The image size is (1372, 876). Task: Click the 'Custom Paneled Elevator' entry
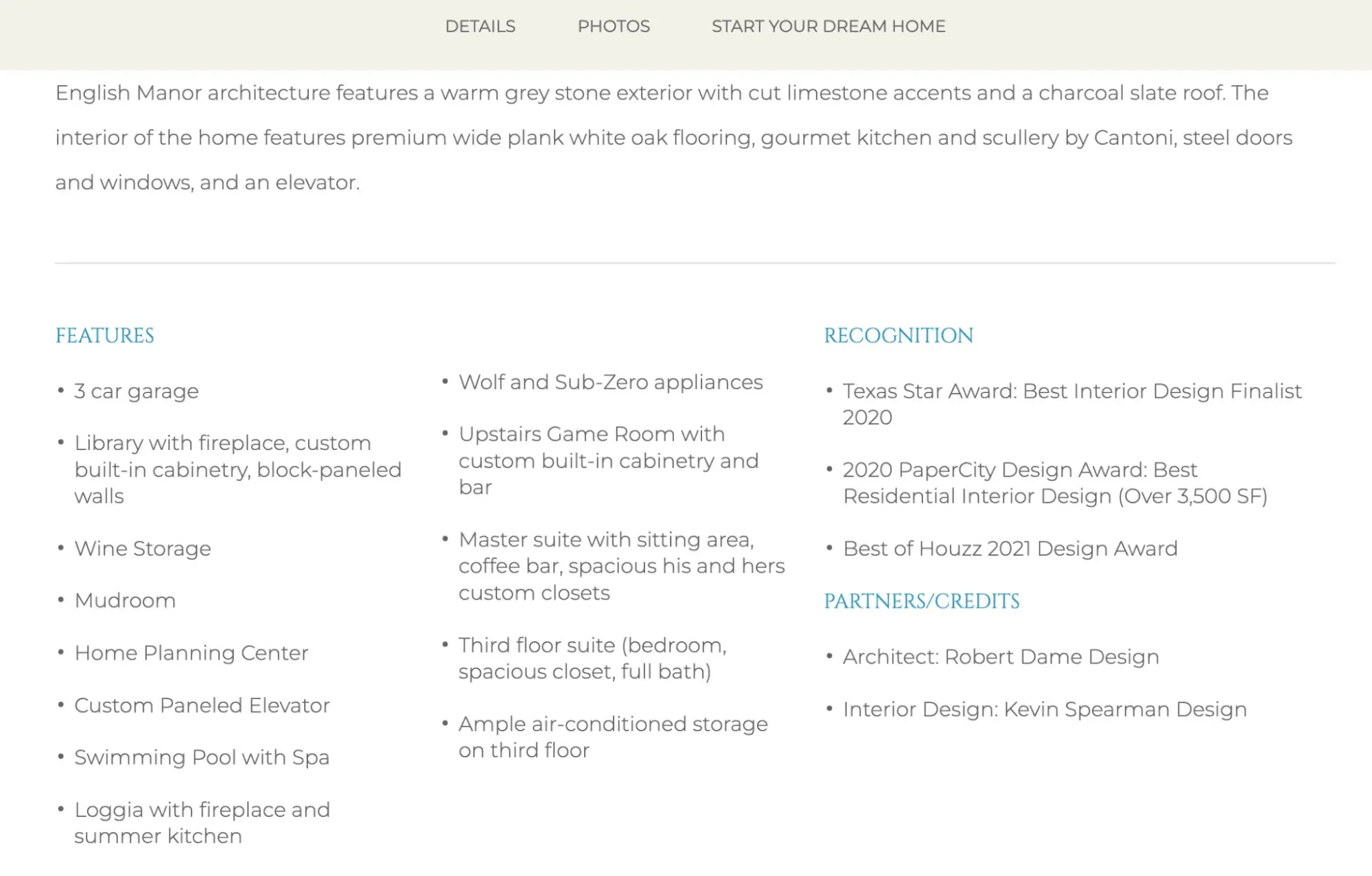tap(202, 705)
